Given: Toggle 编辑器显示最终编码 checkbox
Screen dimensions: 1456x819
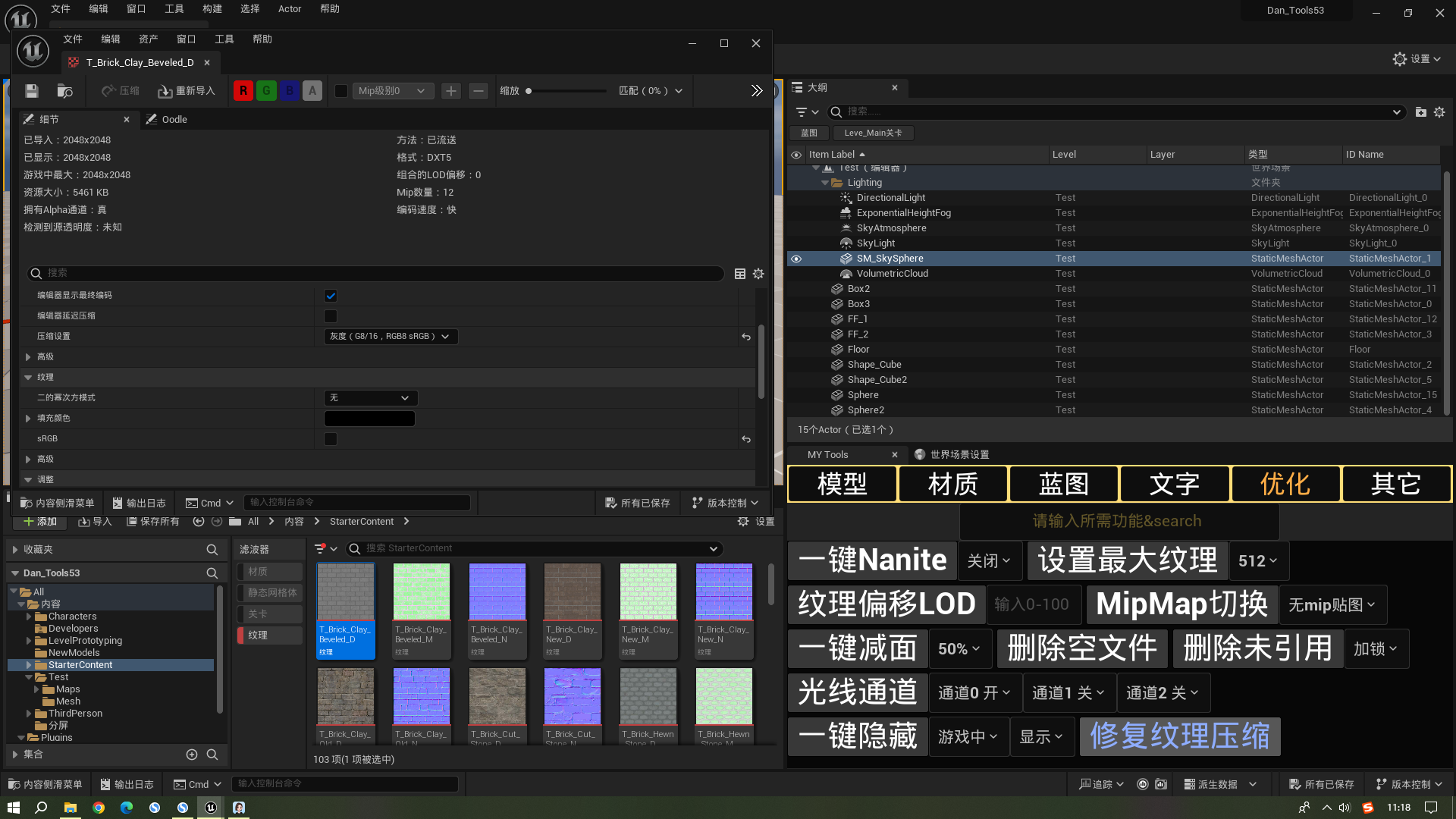Looking at the screenshot, I should point(331,296).
